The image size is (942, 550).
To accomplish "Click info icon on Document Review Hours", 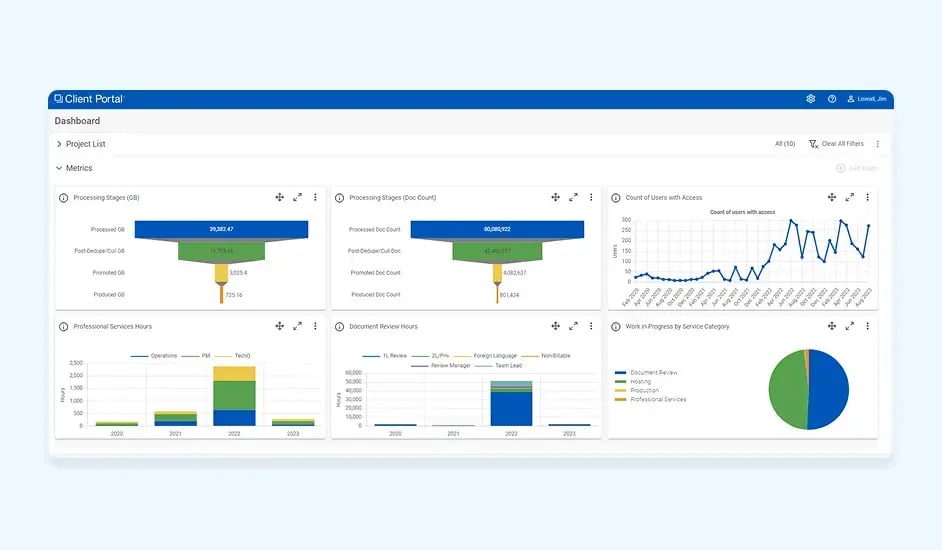I will click(340, 326).
